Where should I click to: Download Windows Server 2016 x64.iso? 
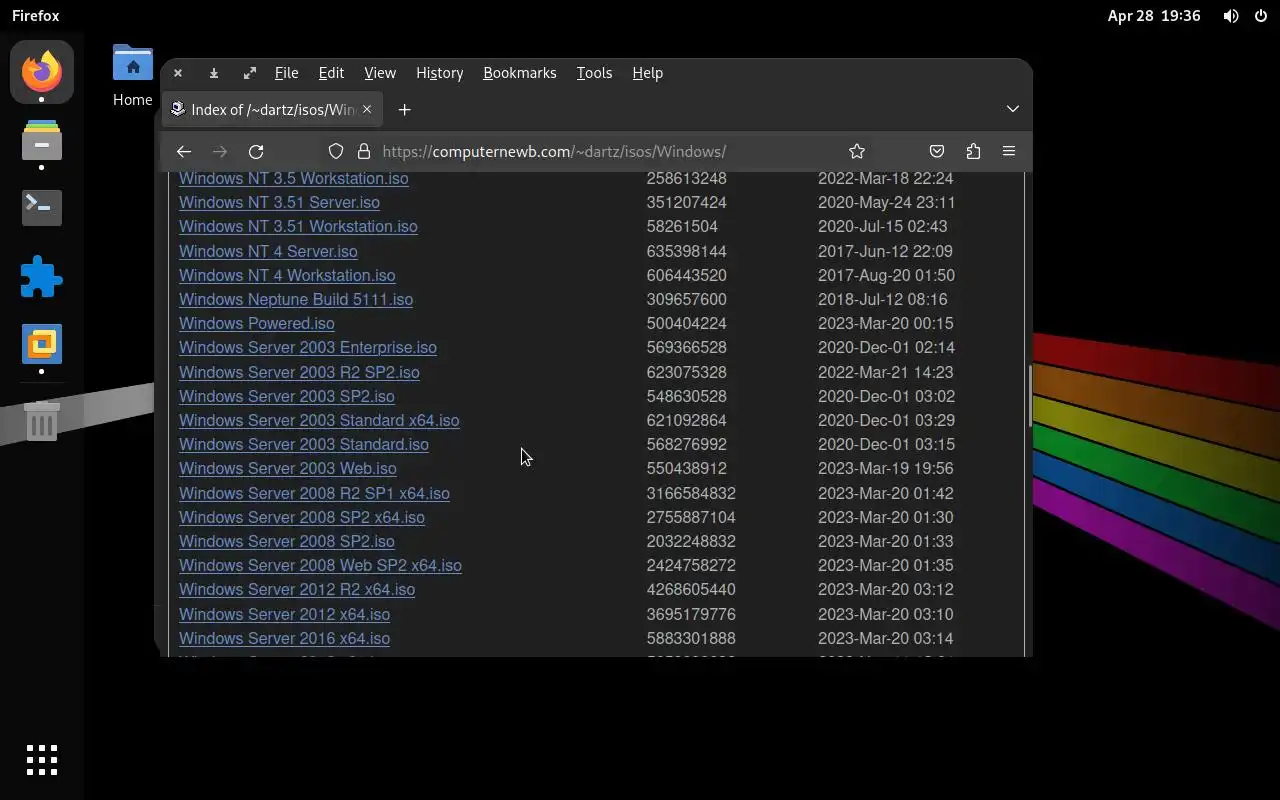(x=285, y=639)
